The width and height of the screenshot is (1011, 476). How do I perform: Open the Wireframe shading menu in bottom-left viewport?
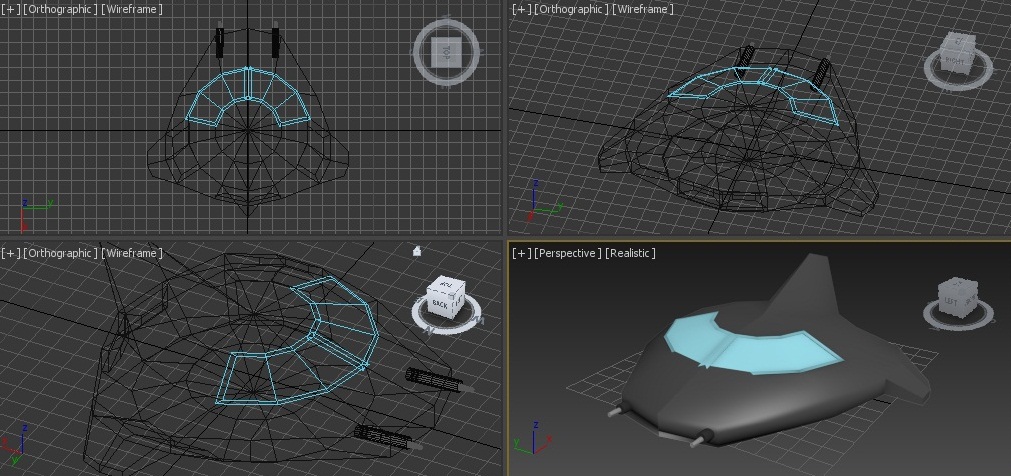(x=132, y=253)
